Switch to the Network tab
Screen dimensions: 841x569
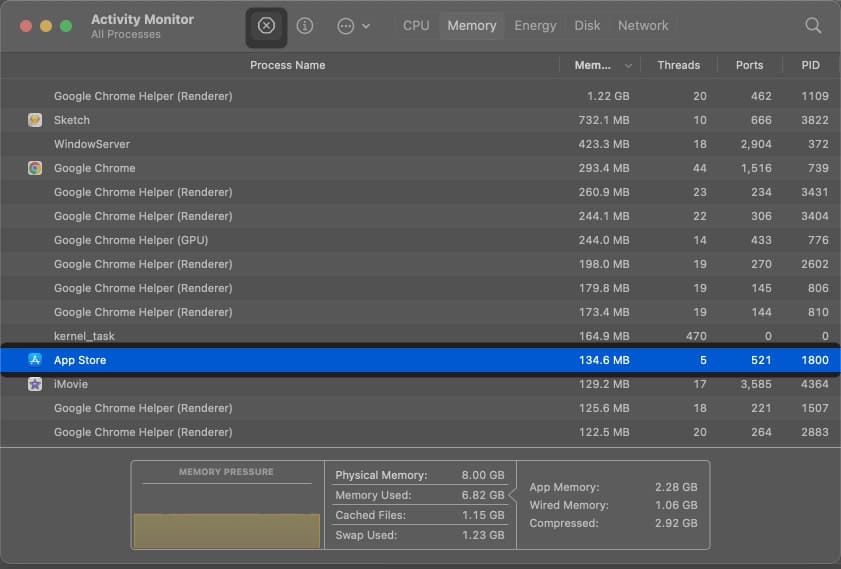(x=643, y=26)
